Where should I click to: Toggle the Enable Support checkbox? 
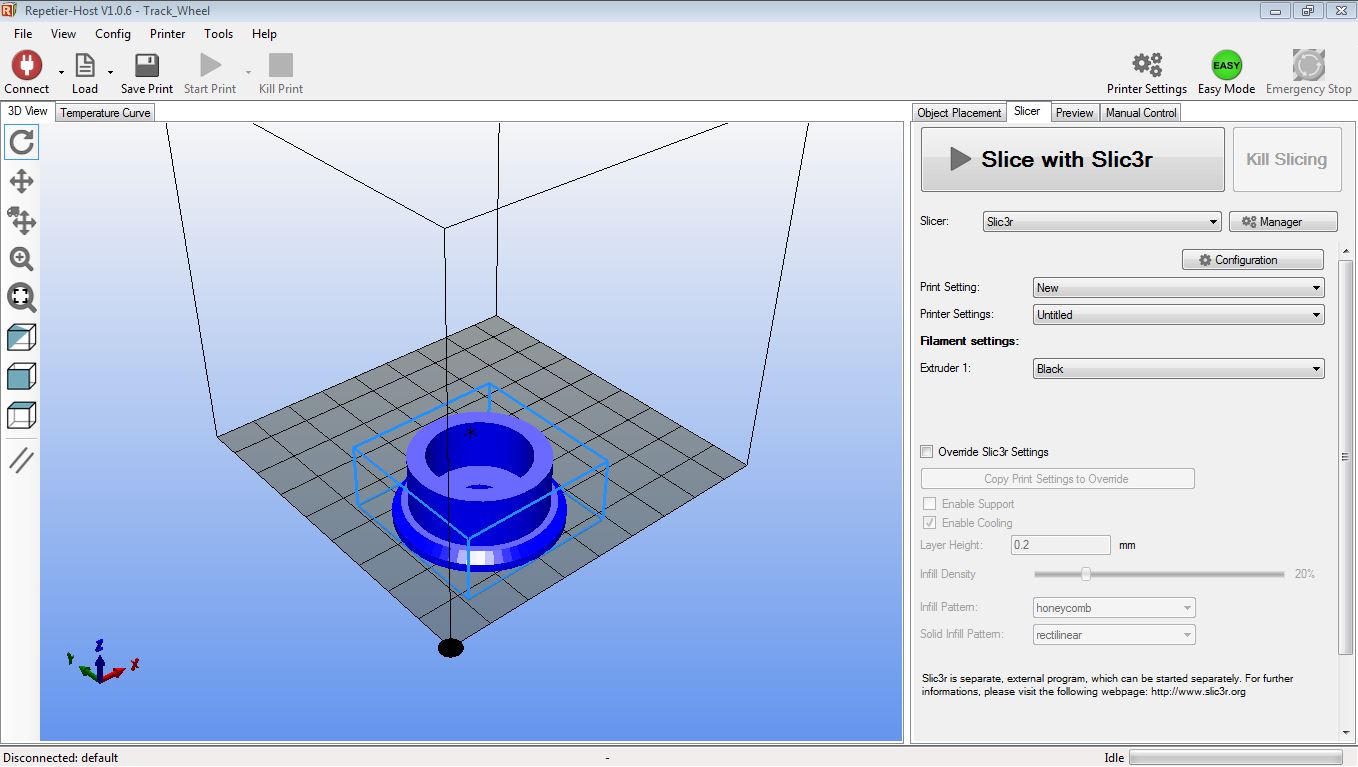(930, 504)
